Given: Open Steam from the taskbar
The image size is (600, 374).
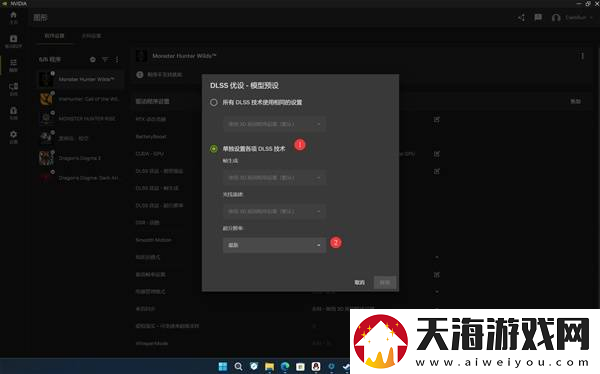Looking at the screenshot, I should click(346, 366).
